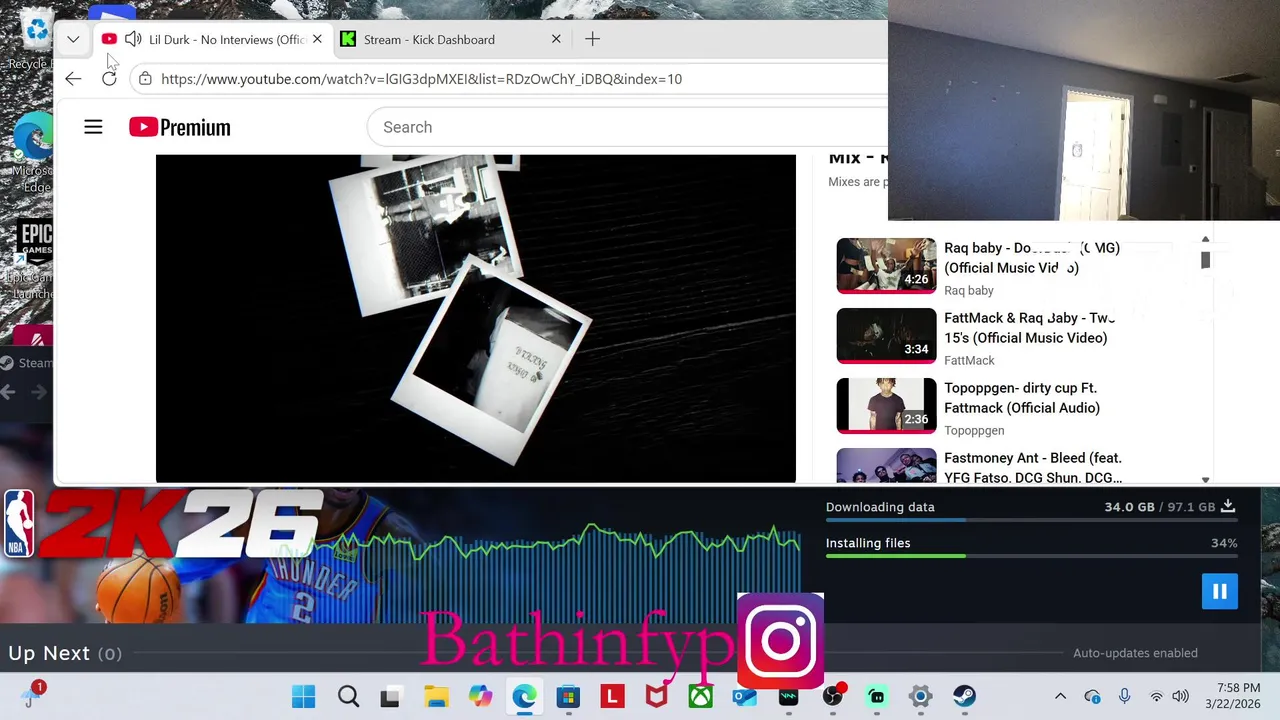Open Topoppgen- dirty cup video title

[x=1022, y=398]
